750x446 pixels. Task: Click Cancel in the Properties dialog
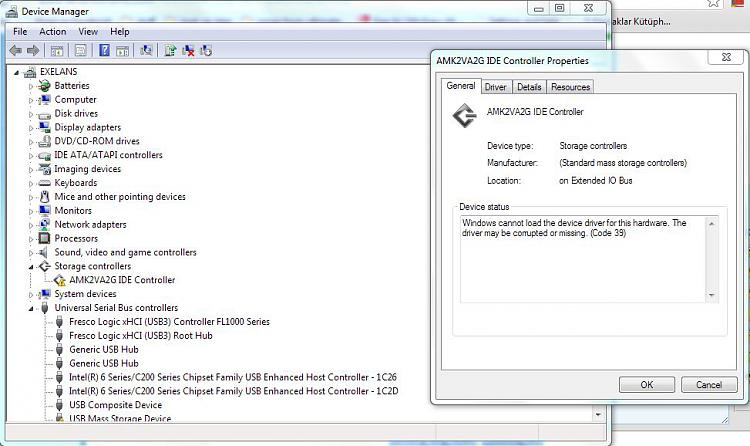coord(709,385)
